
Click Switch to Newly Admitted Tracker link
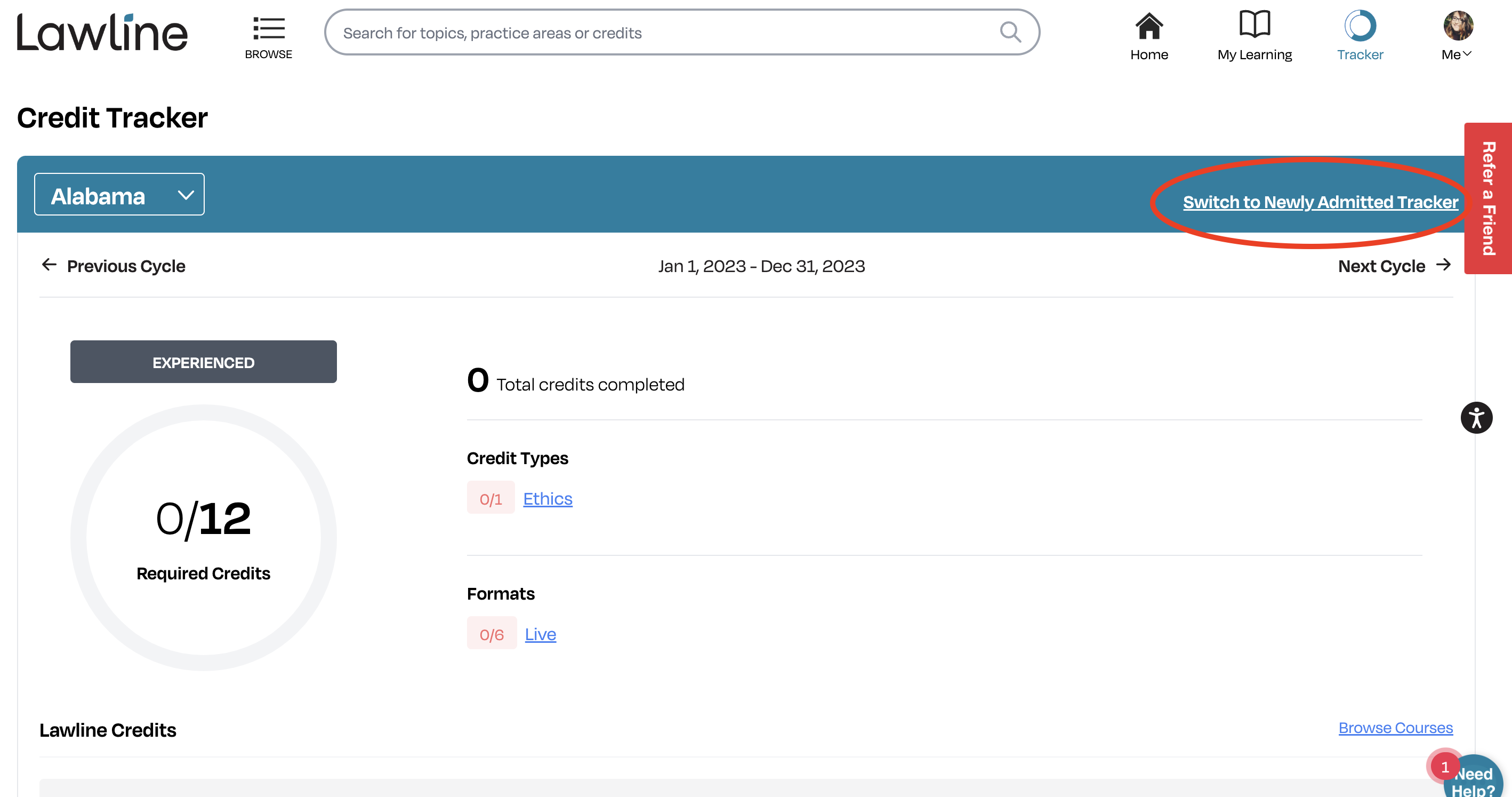coord(1320,202)
